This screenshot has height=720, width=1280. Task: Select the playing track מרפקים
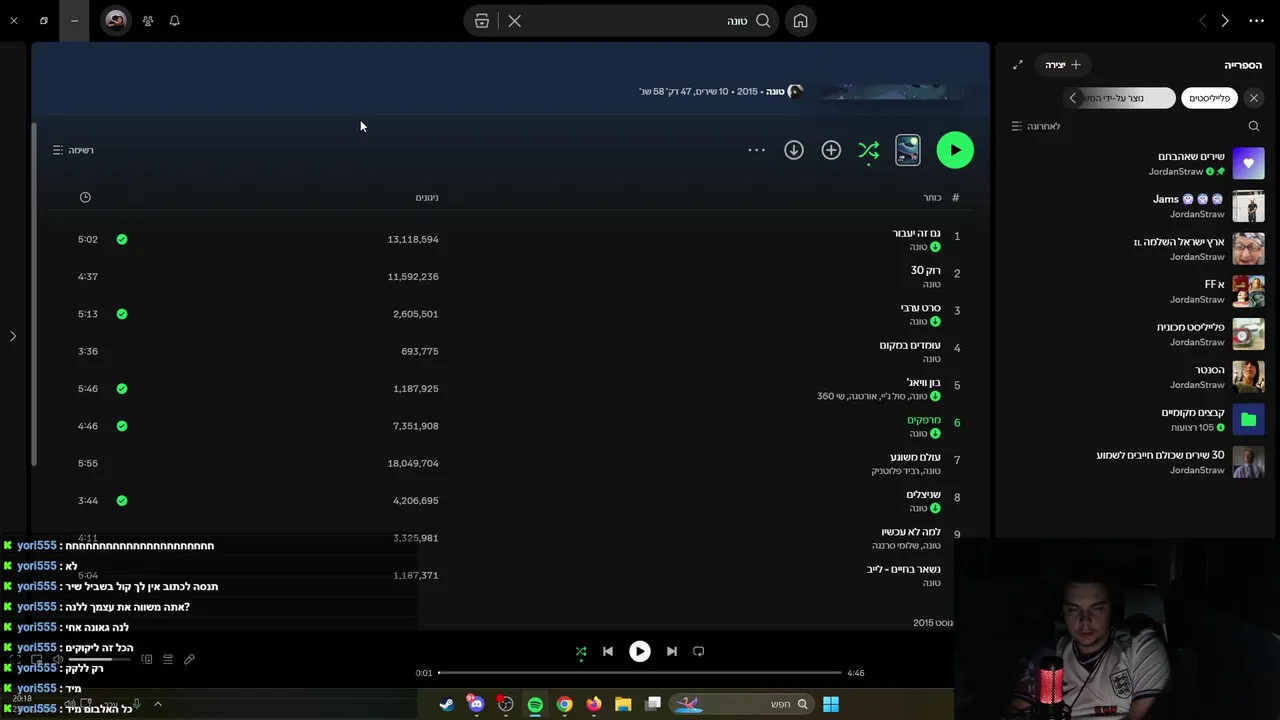(923, 420)
